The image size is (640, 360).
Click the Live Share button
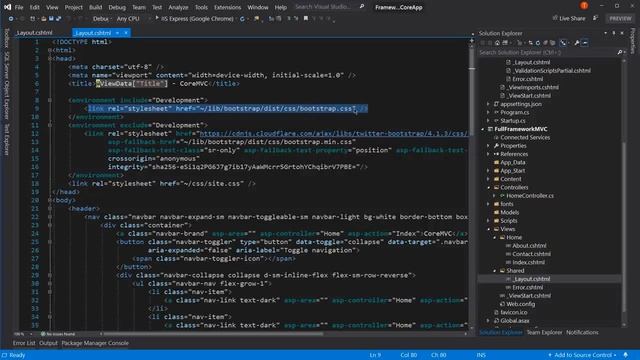[x=569, y=18]
